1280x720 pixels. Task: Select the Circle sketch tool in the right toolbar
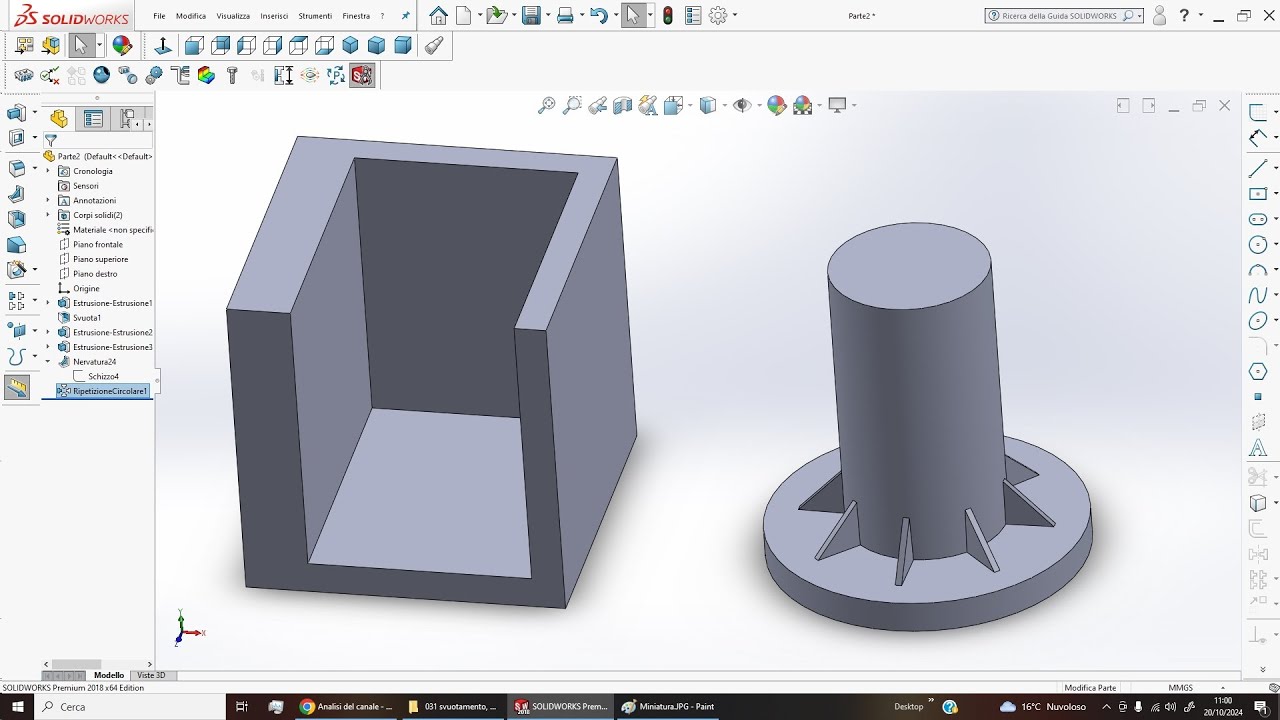point(1258,244)
